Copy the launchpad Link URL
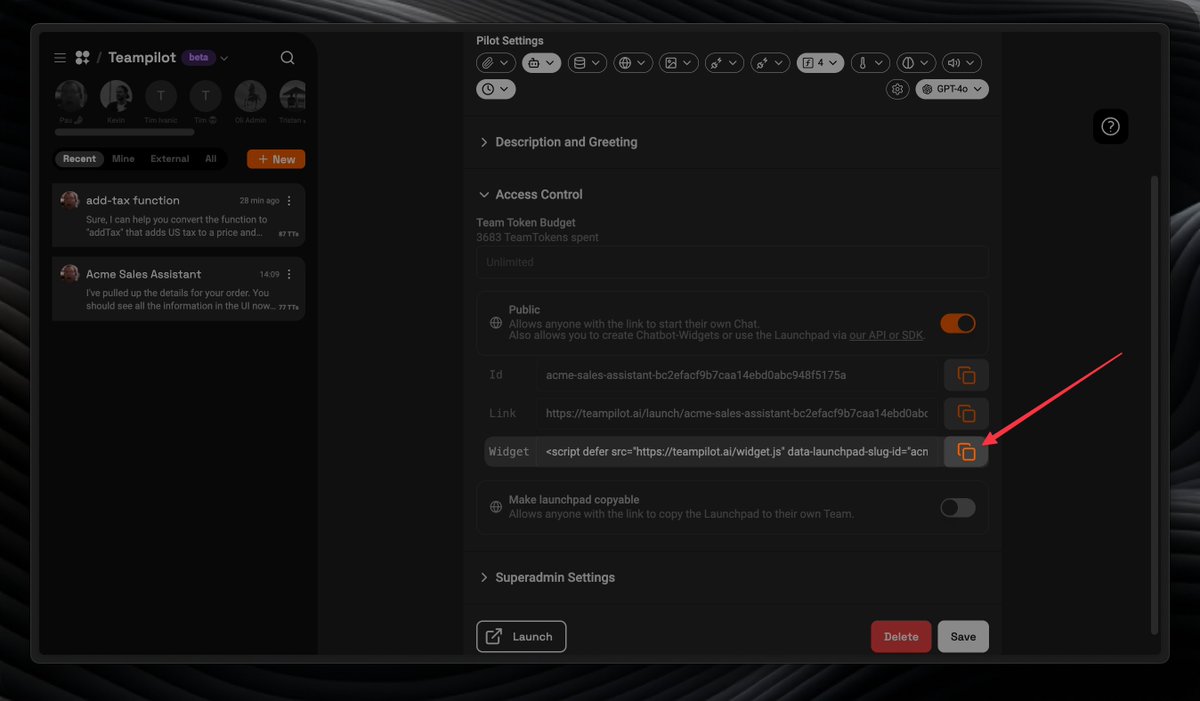The height and width of the screenshot is (701, 1200). (966, 413)
